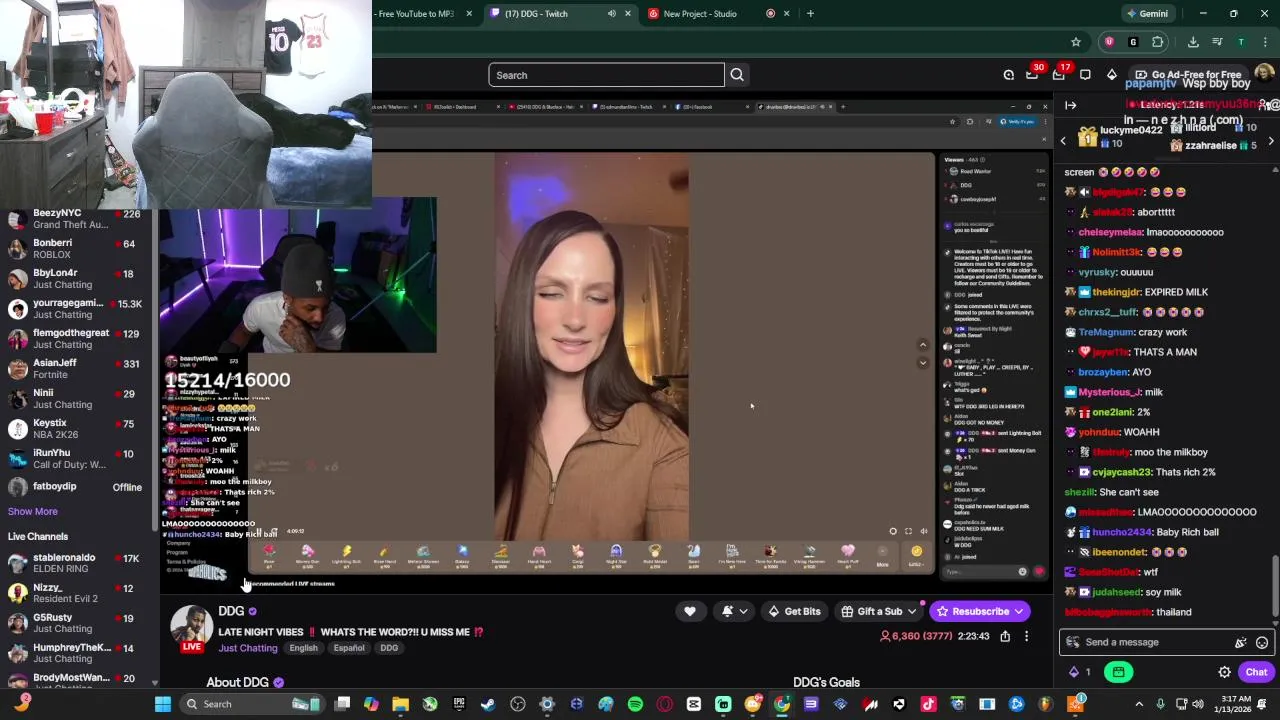This screenshot has width=1280, height=720.
Task: Click the Get Bits button
Action: (794, 611)
